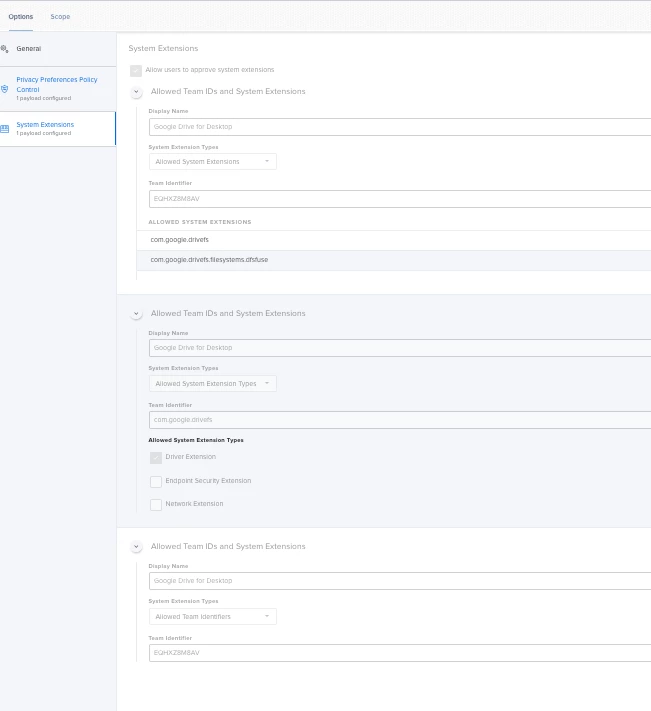The height and width of the screenshot is (711, 651).
Task: Select the com.google.drivefs.filesystems.dfsfuse row
Action: (x=394, y=260)
